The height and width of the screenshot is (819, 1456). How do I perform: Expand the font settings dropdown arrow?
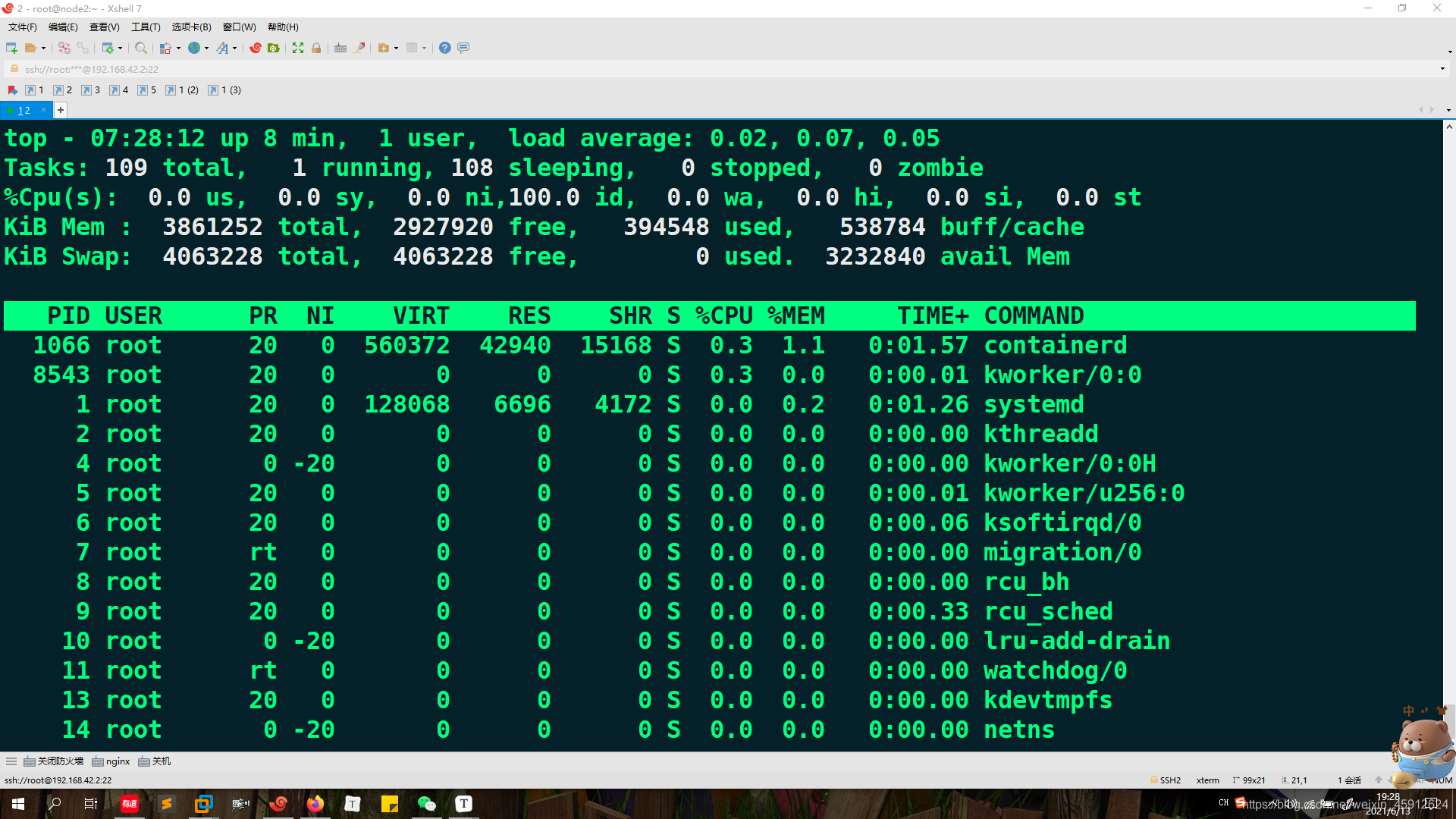click(x=234, y=49)
